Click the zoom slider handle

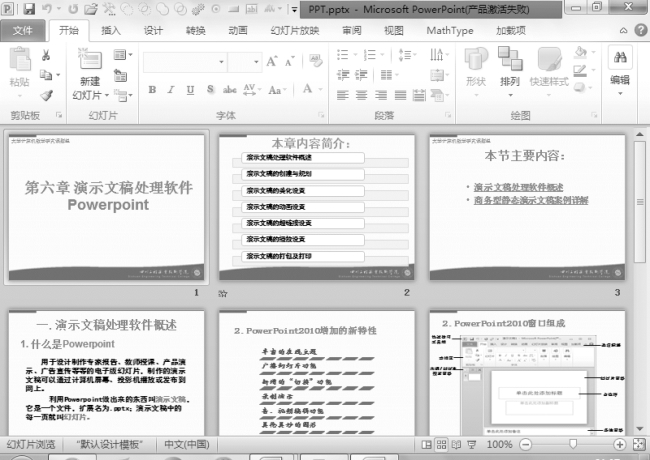click(573, 444)
